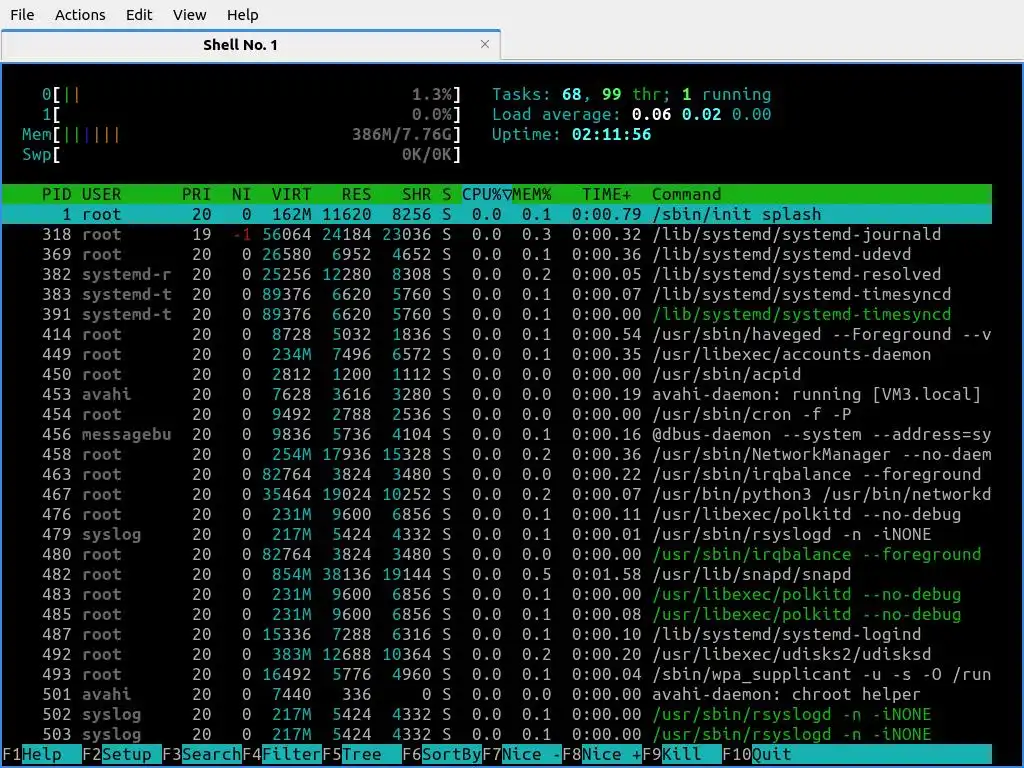Select the accounts-daemon process row
The height and width of the screenshot is (768, 1024).
pos(497,354)
